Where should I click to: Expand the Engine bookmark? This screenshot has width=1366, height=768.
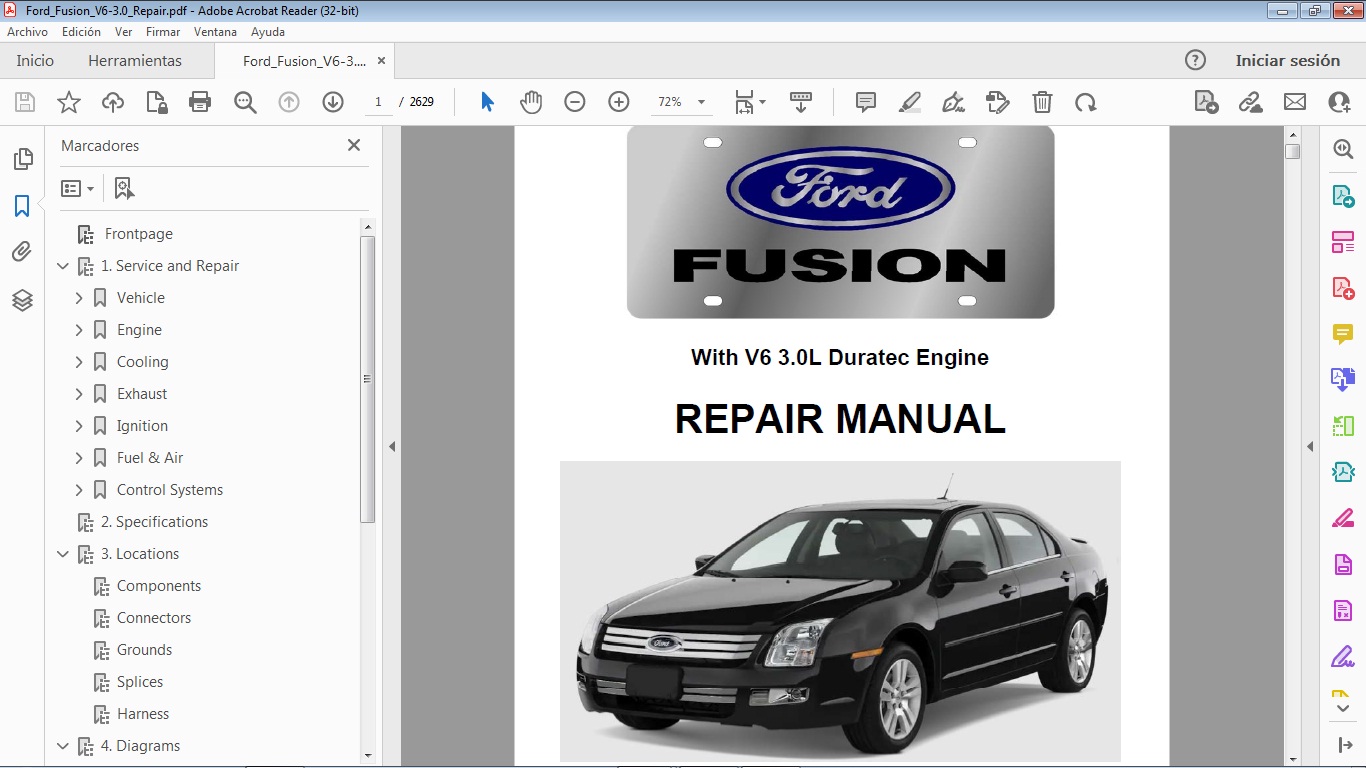(79, 329)
